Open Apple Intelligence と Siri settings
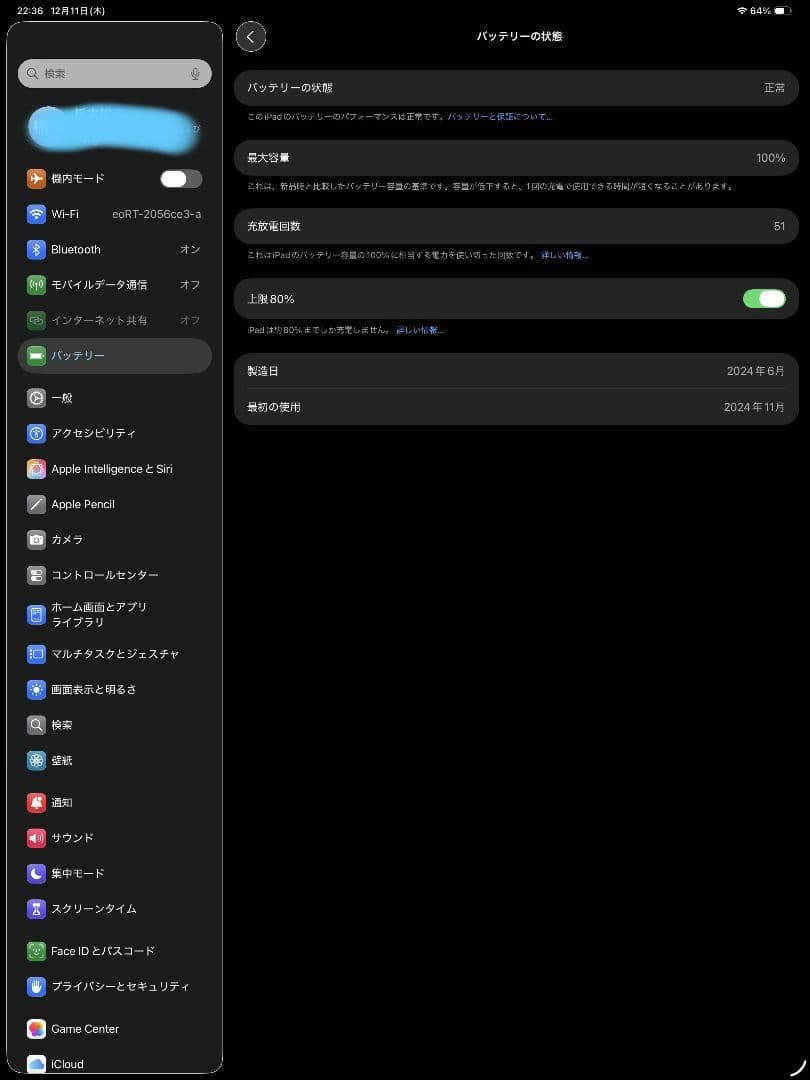 pyautogui.click(x=36, y=468)
